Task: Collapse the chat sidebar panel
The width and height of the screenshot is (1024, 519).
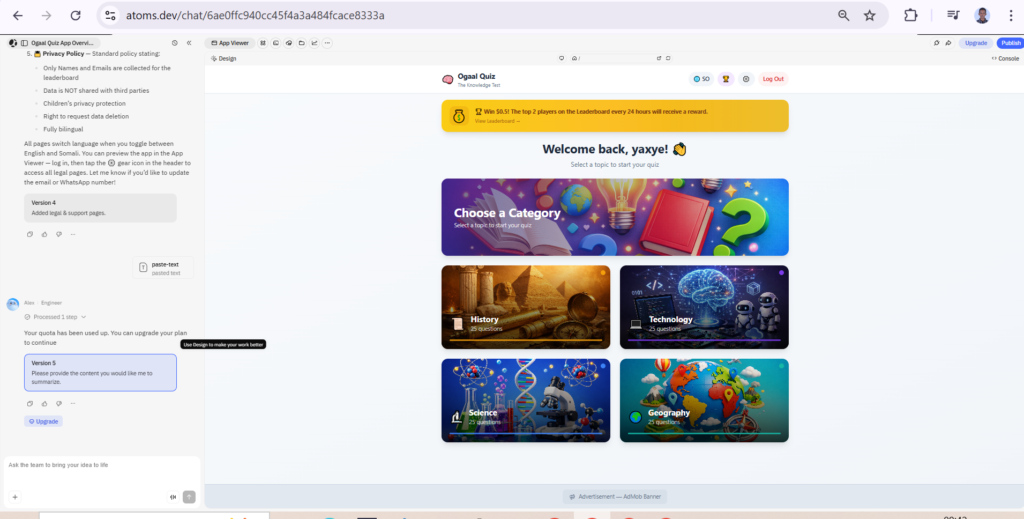Action: [x=190, y=43]
